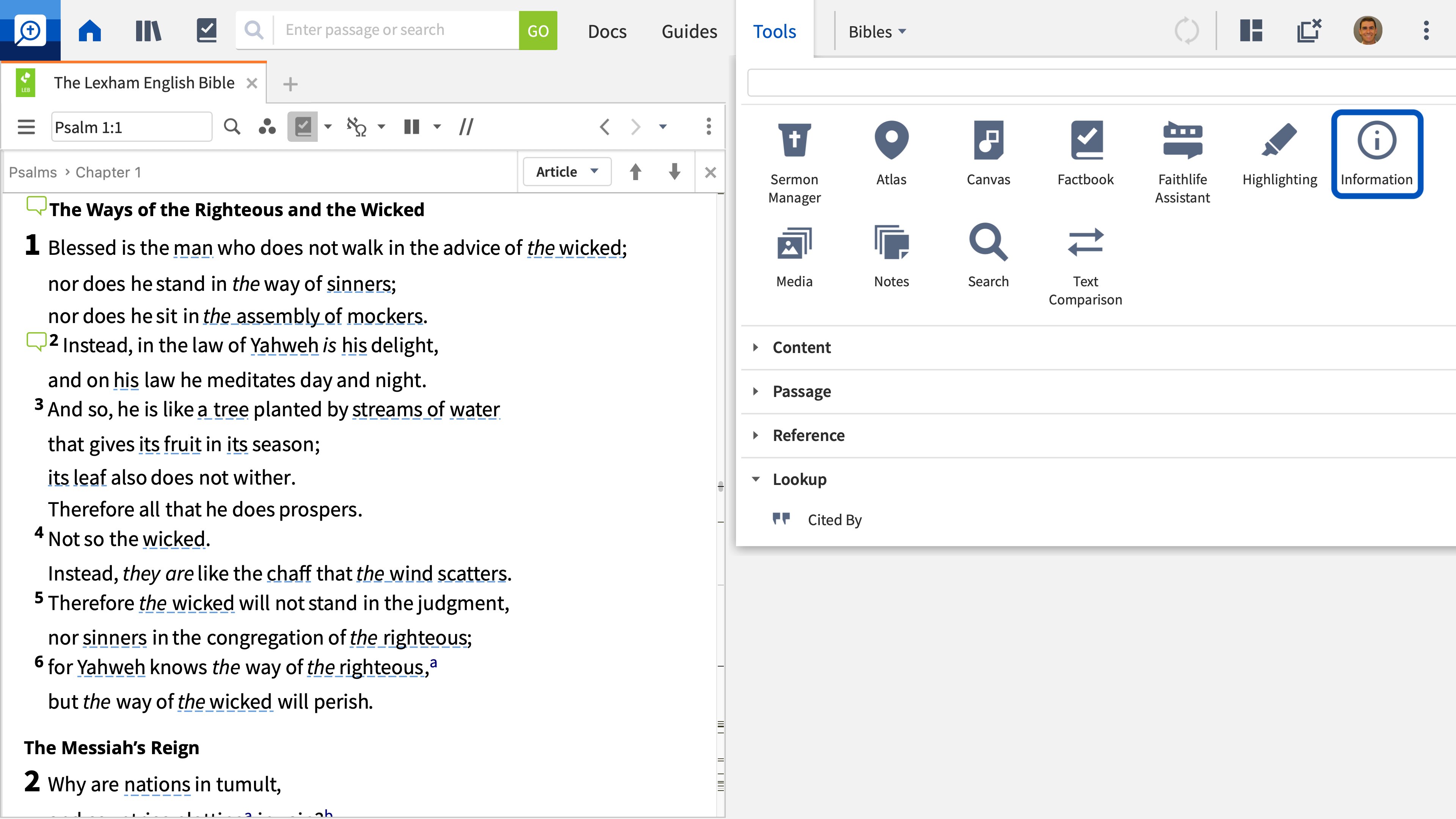
Task: Open the interlinear options dropdown arrow
Action: (x=381, y=127)
